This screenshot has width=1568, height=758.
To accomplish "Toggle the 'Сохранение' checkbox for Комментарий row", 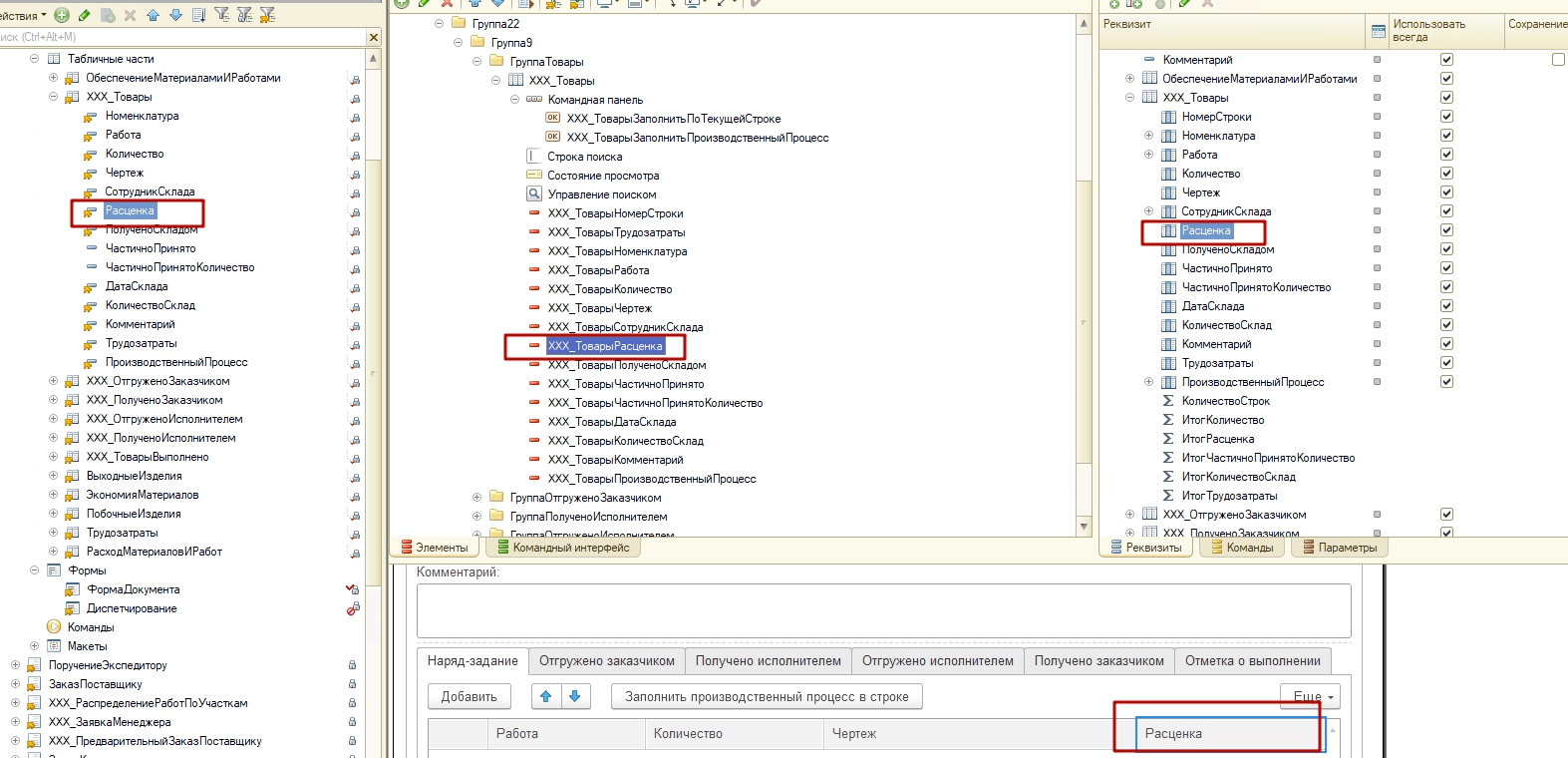I will 1558,60.
